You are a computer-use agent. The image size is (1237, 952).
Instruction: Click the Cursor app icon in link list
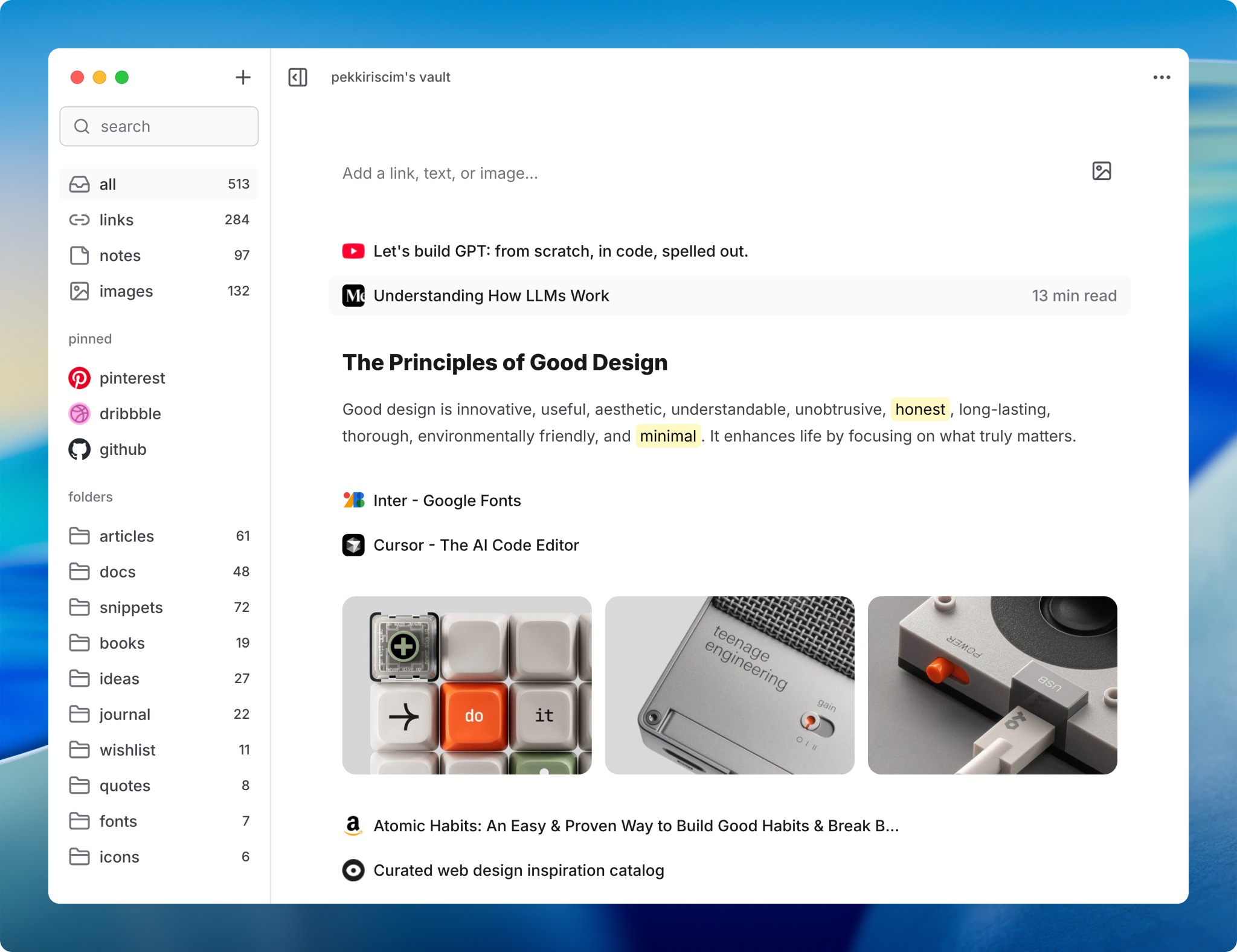click(x=353, y=545)
